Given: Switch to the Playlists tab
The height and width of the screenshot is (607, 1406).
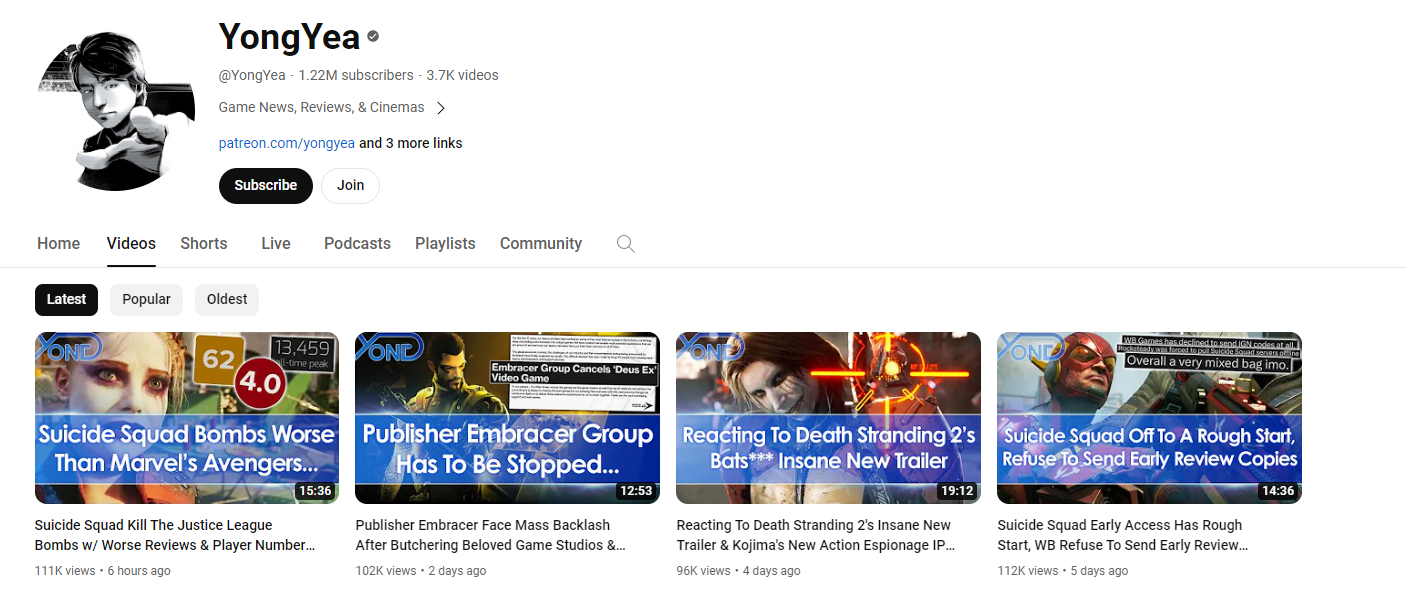Looking at the screenshot, I should pyautogui.click(x=445, y=243).
